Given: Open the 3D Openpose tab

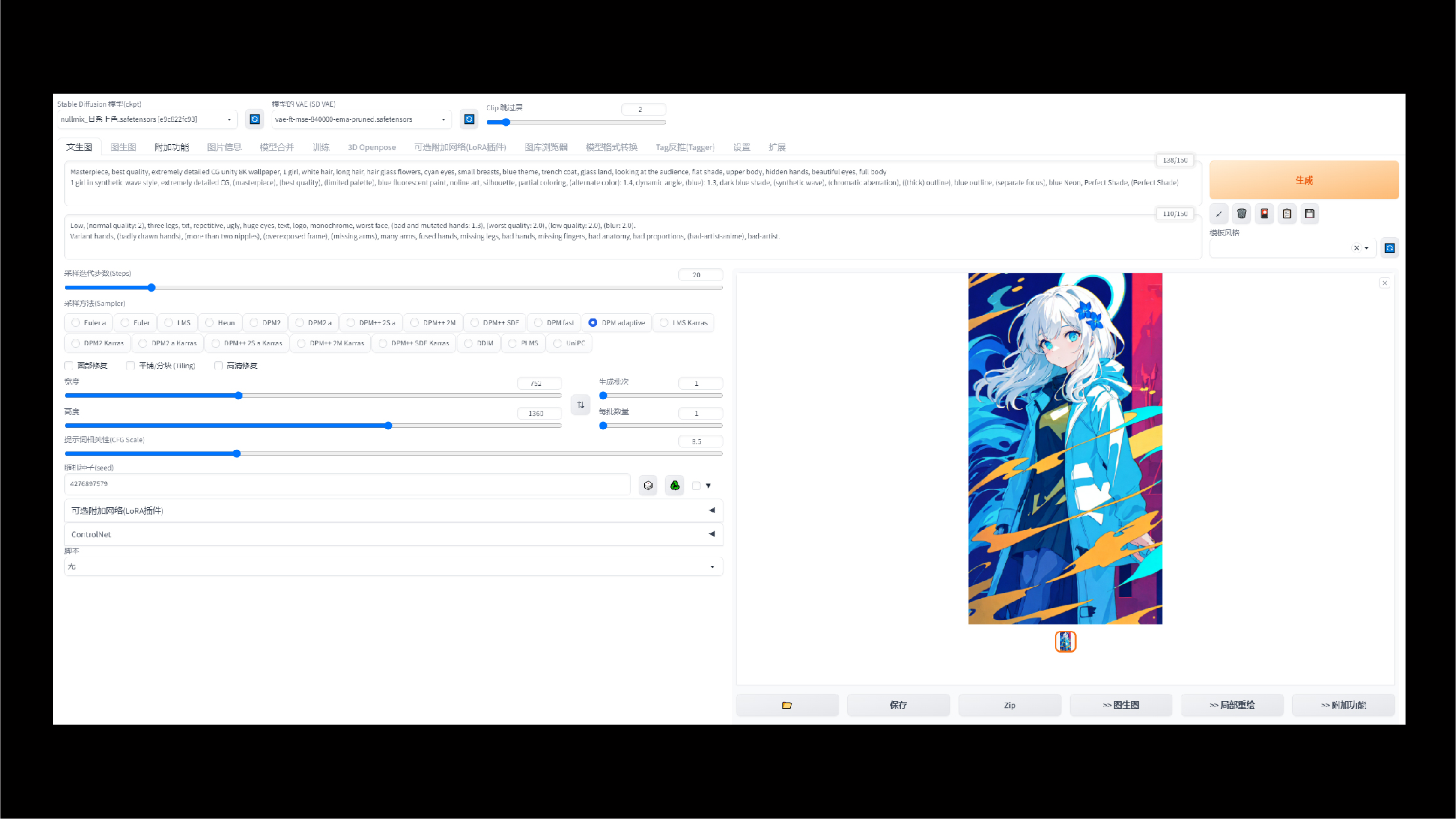Looking at the screenshot, I should point(372,147).
